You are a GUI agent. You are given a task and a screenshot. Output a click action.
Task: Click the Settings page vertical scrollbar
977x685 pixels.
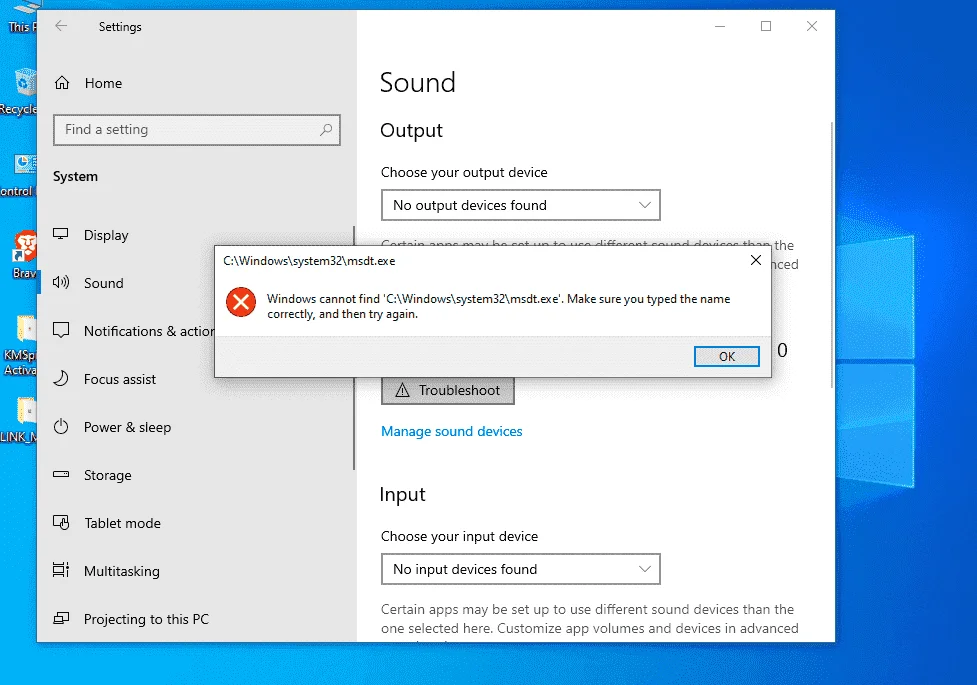(832, 256)
